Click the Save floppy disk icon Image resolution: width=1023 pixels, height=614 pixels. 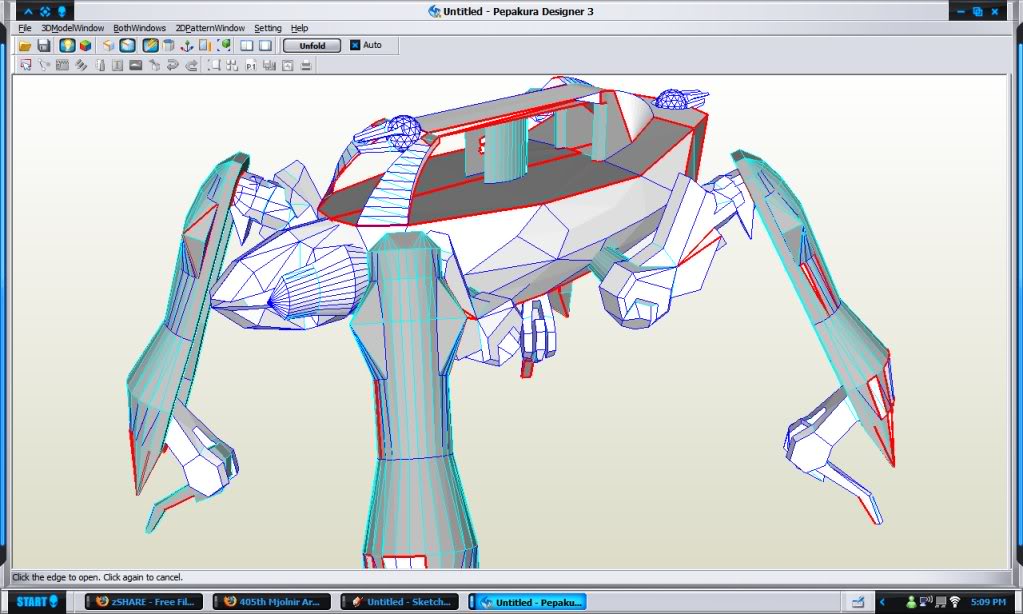pos(44,46)
